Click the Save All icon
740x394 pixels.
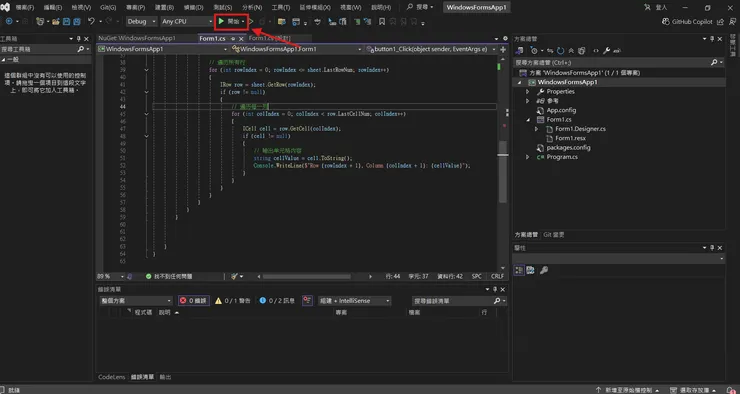click(x=76, y=22)
